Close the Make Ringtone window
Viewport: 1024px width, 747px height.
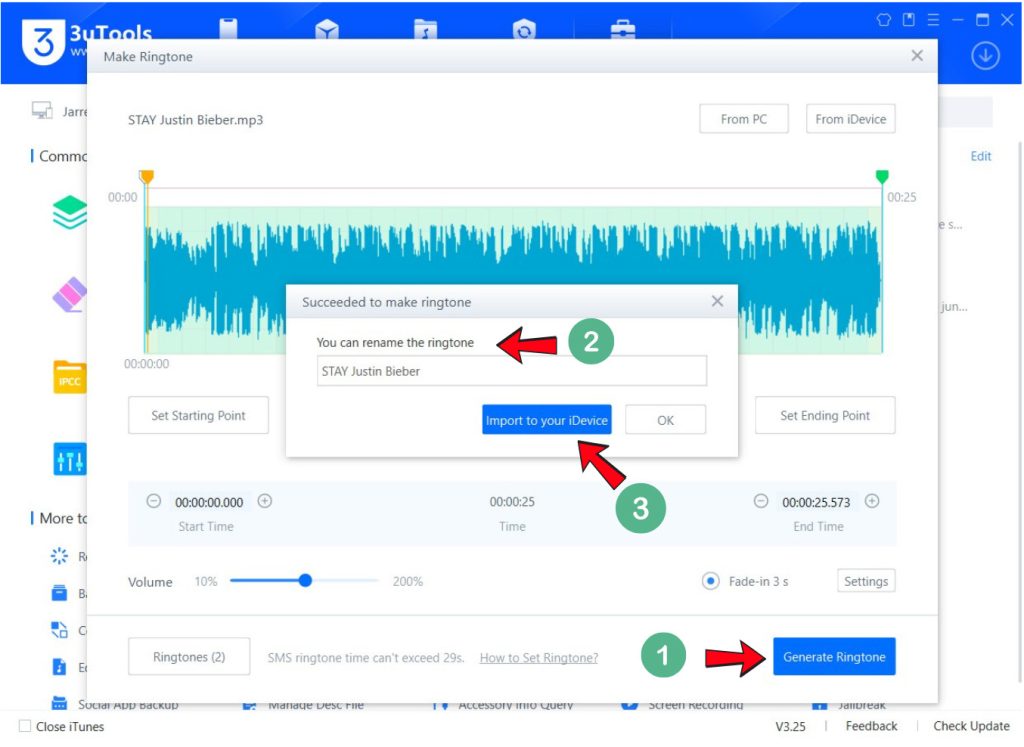[917, 56]
